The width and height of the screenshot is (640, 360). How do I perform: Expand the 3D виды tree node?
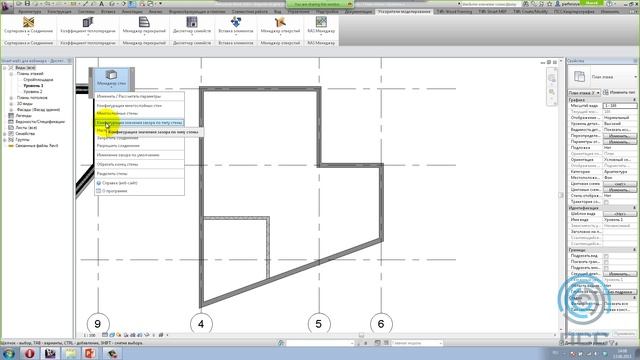tap(11, 104)
